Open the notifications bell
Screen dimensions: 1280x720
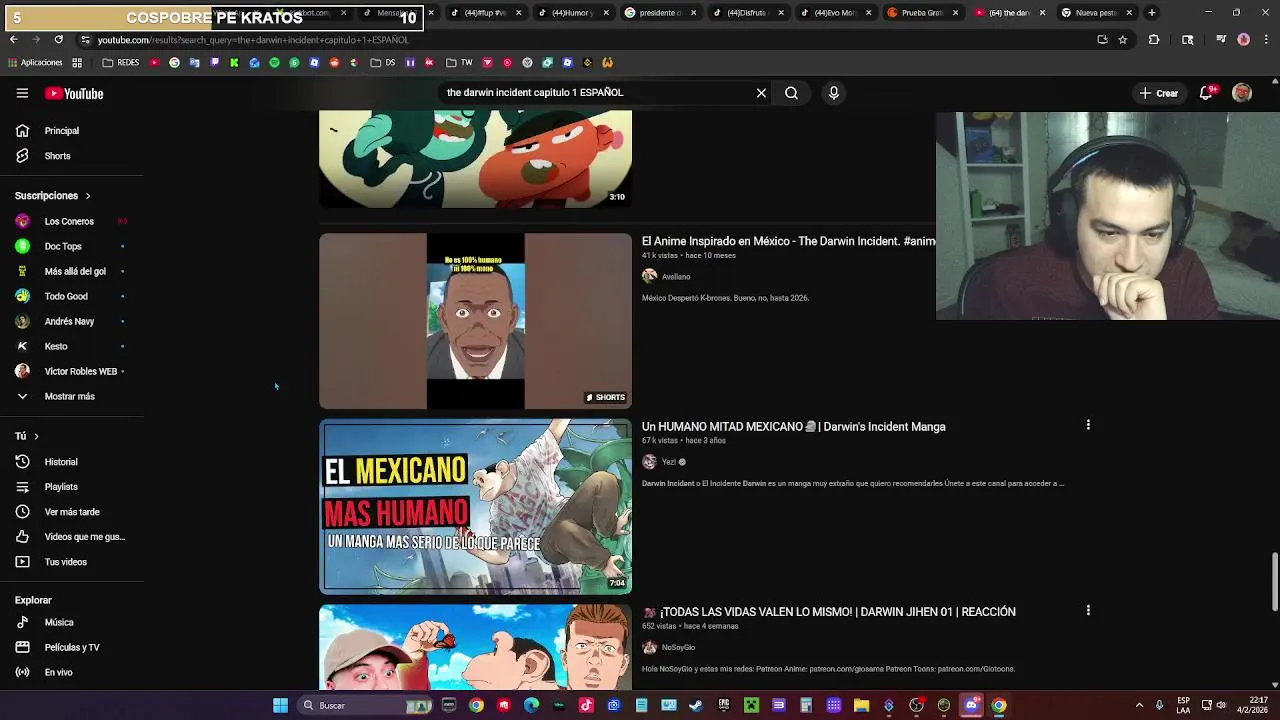1207,93
